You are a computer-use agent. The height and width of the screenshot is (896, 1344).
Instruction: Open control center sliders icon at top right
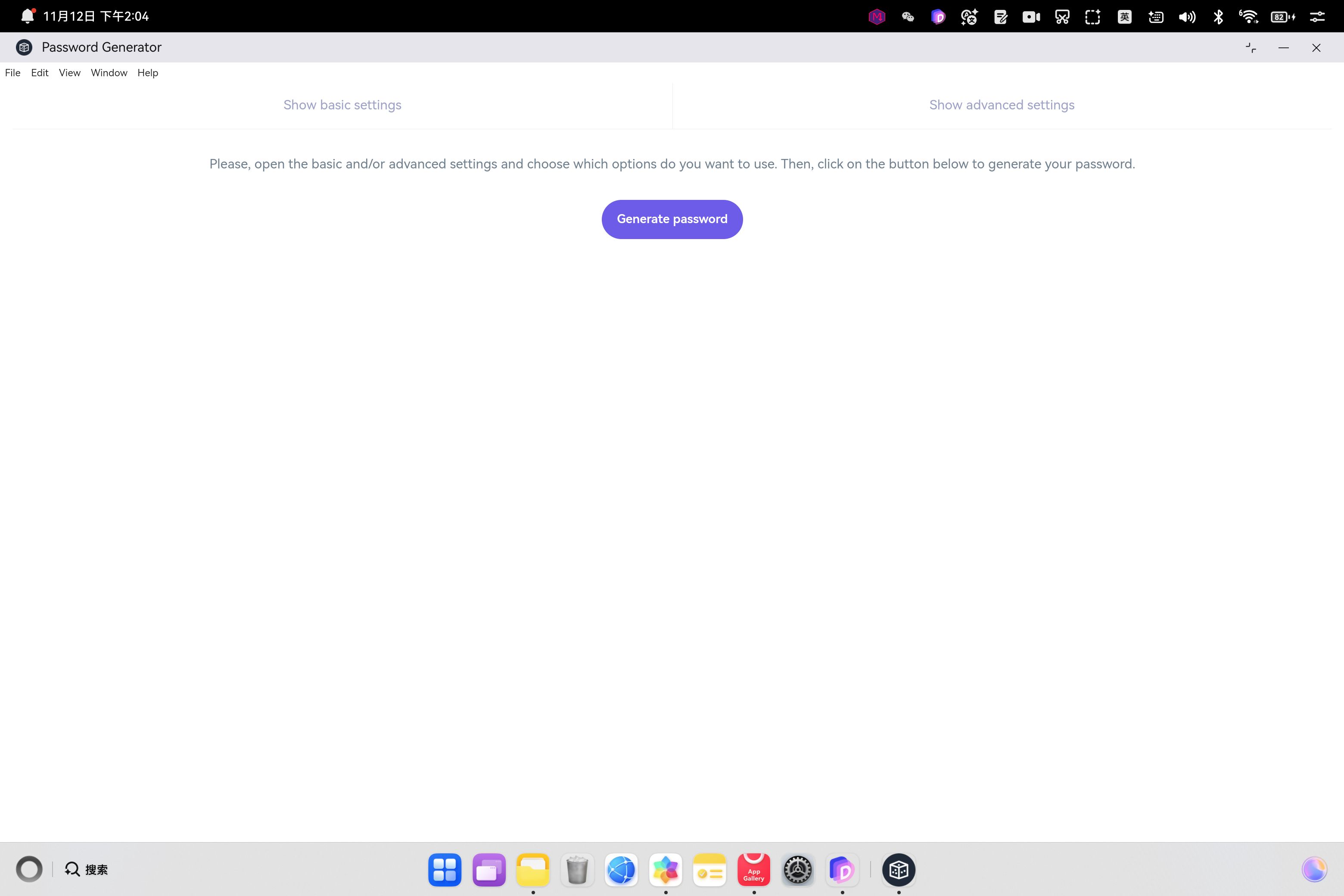pos(1317,16)
